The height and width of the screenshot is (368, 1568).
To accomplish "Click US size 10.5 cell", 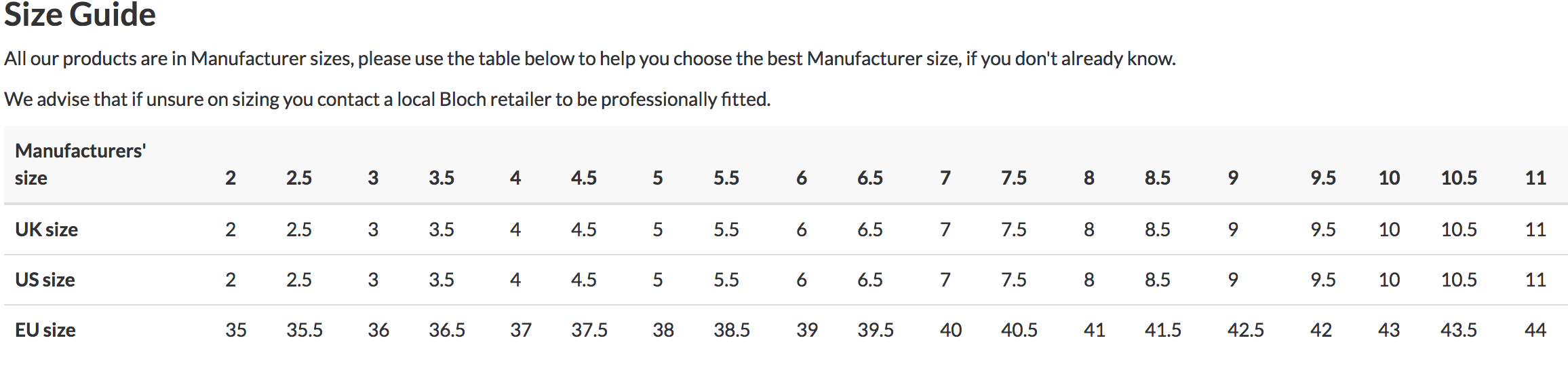I will [1459, 280].
